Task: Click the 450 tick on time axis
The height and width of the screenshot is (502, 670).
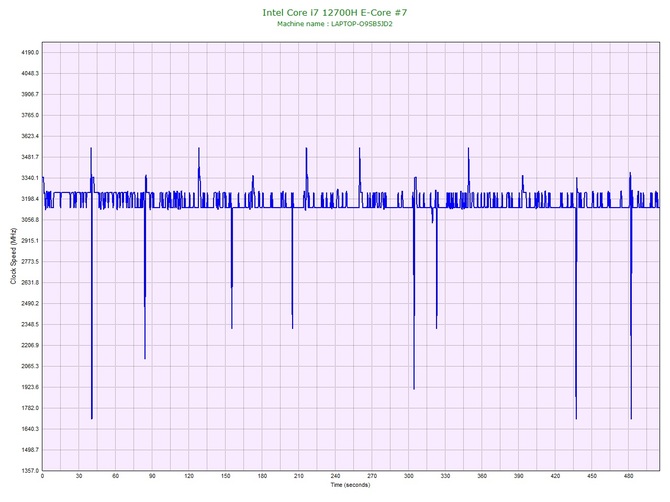Action: click(592, 476)
